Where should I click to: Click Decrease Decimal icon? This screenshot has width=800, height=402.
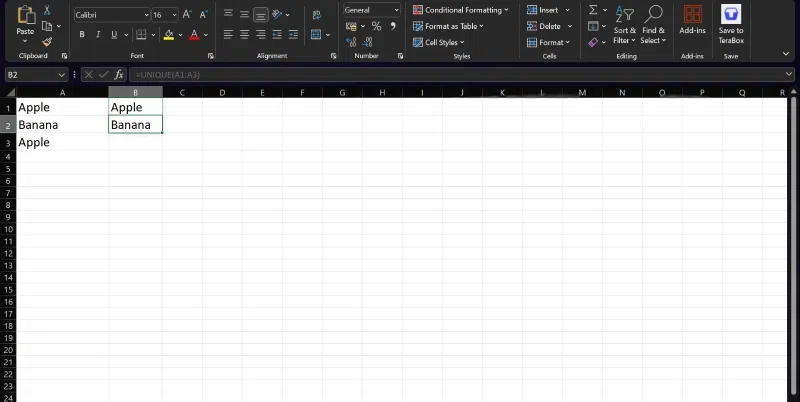367,42
